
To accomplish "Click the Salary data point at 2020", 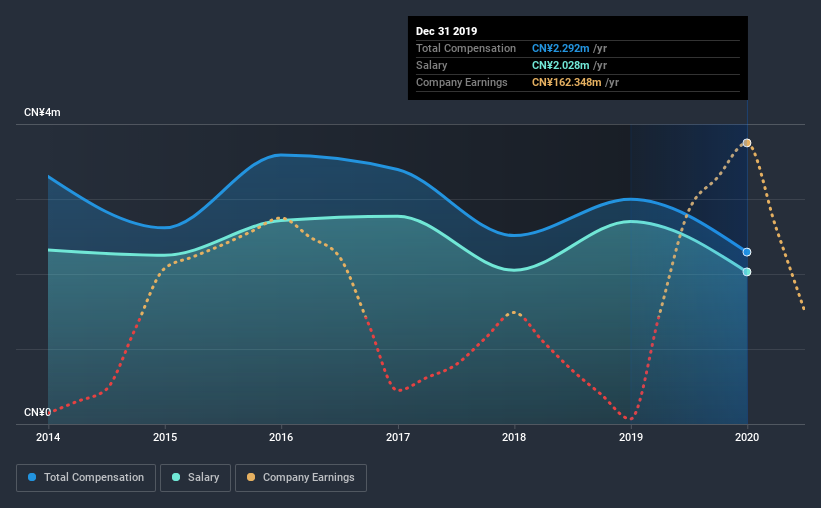I will (747, 272).
